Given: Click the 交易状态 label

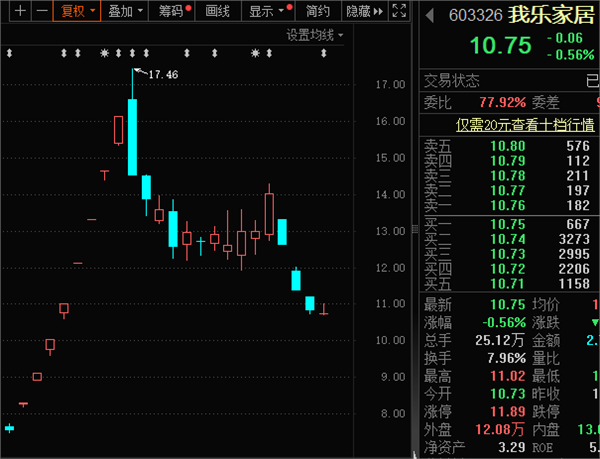Looking at the screenshot, I should click(452, 81).
